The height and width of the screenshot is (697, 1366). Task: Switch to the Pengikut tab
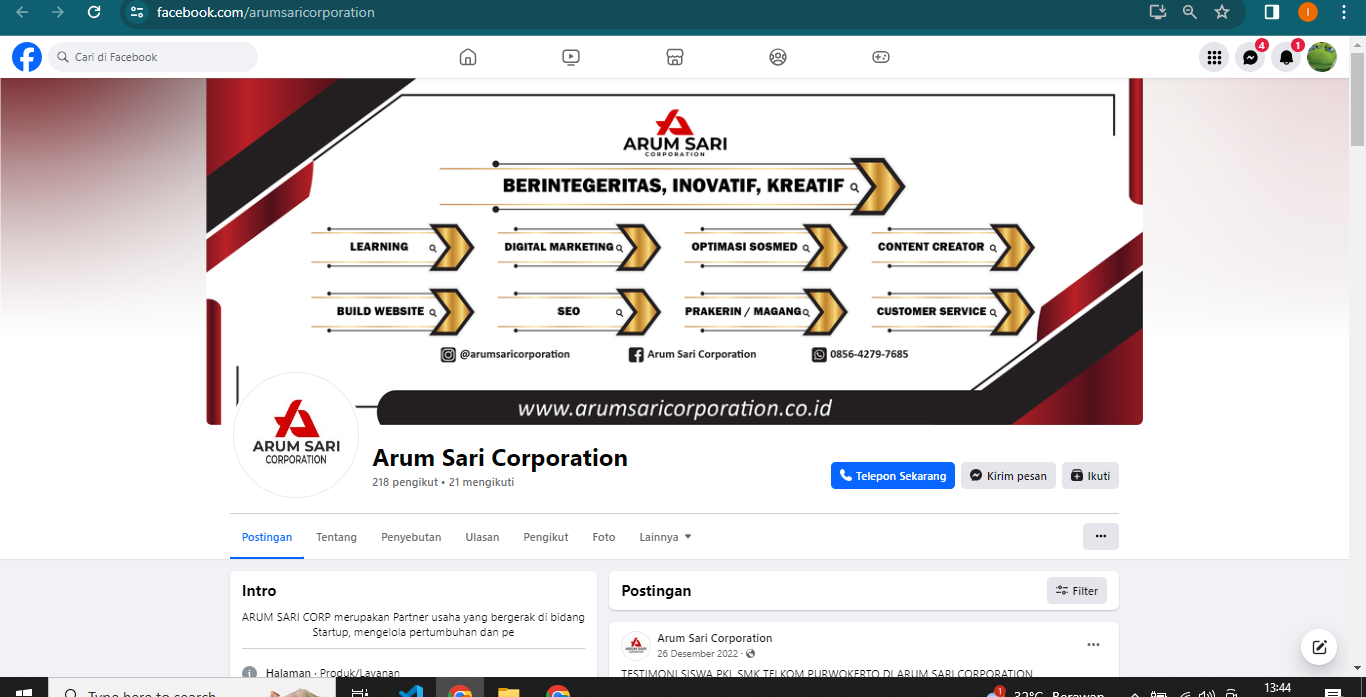(x=546, y=537)
